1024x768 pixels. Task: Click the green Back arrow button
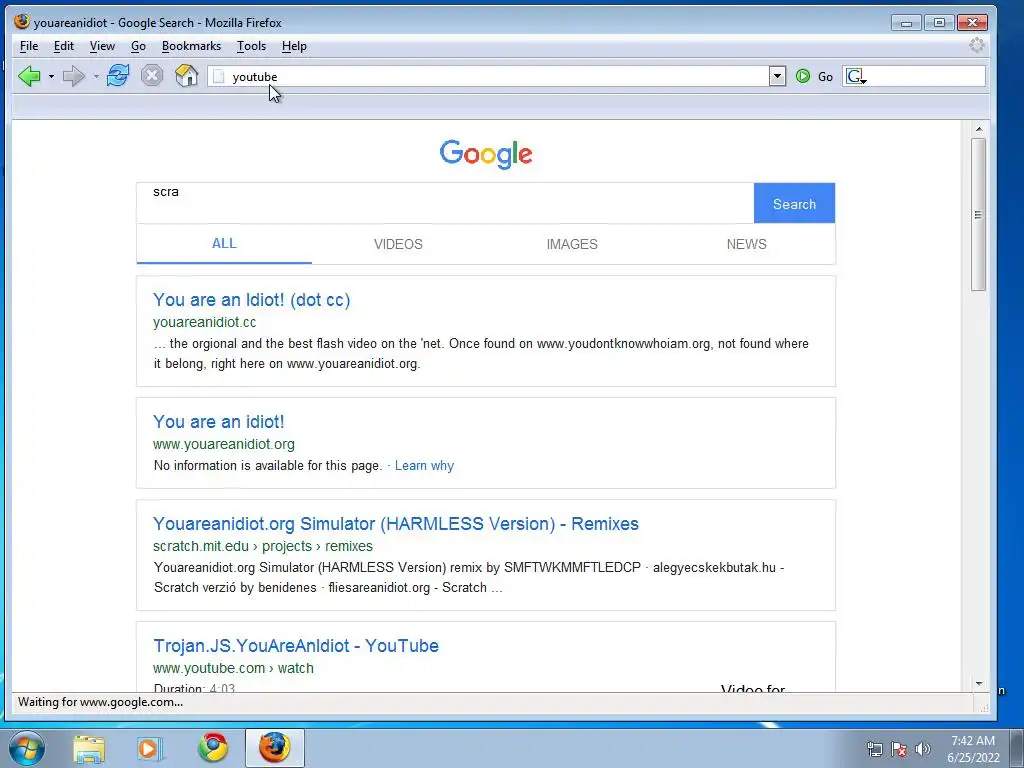coord(29,76)
